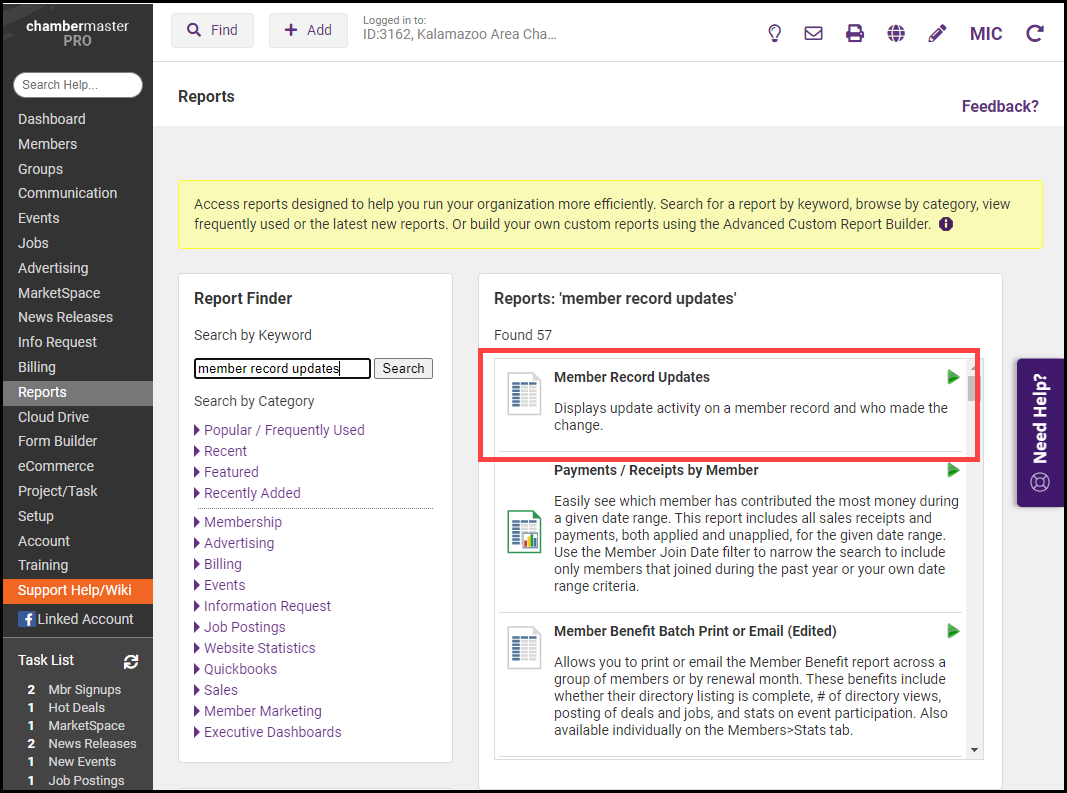This screenshot has height=793, width=1067.
Task: Click info icon in yellow banner
Action: pyautogui.click(x=946, y=224)
